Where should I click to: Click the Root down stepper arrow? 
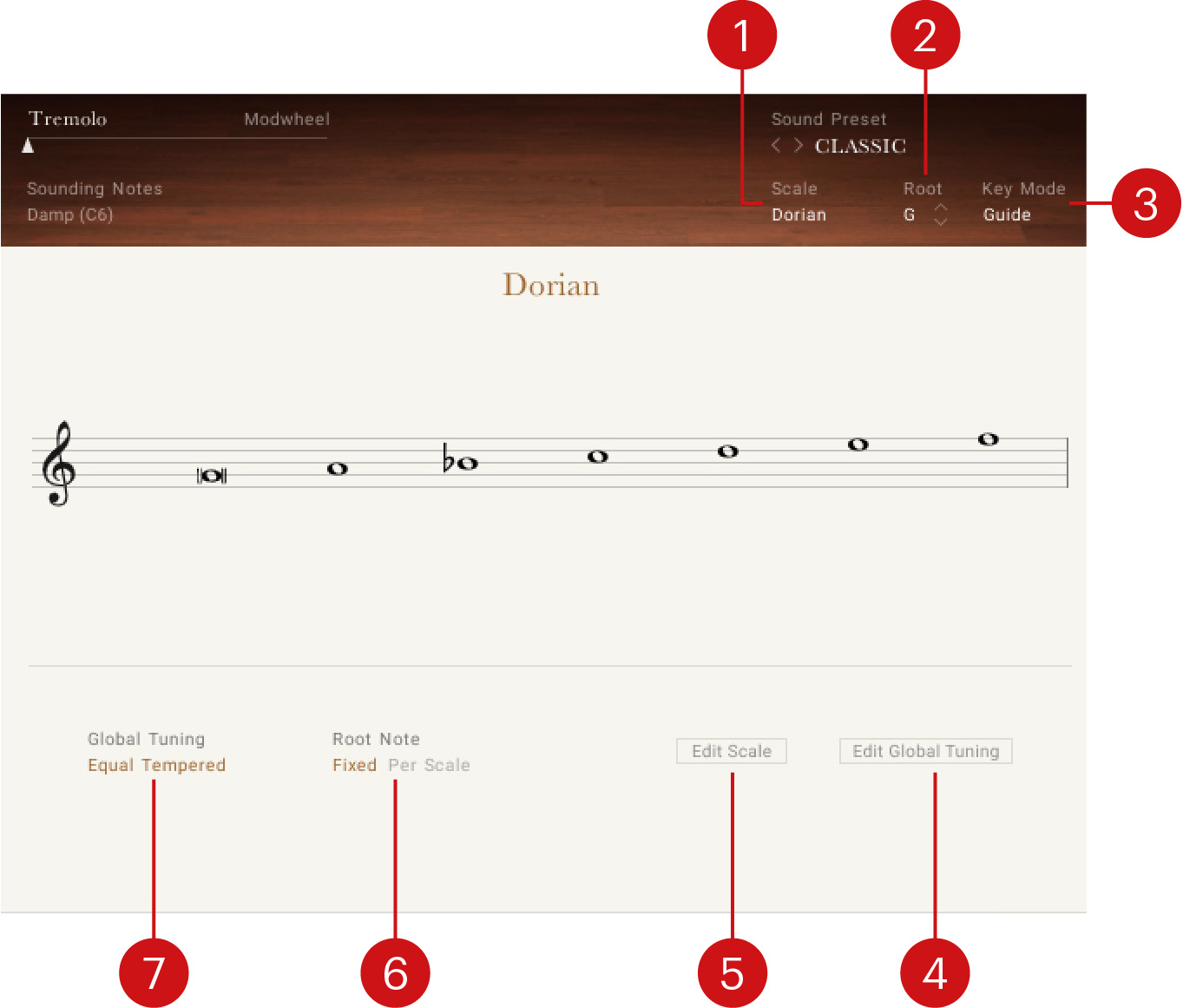941,221
